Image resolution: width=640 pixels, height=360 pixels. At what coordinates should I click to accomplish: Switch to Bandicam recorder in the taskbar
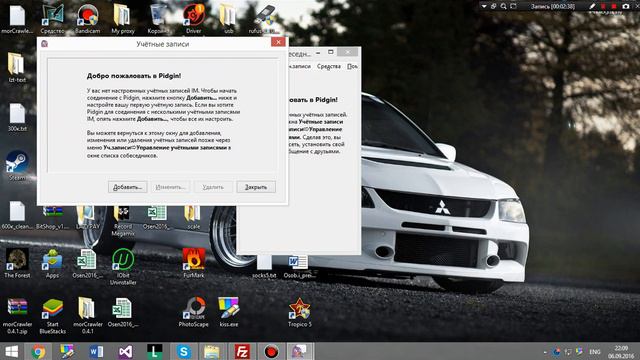271,351
